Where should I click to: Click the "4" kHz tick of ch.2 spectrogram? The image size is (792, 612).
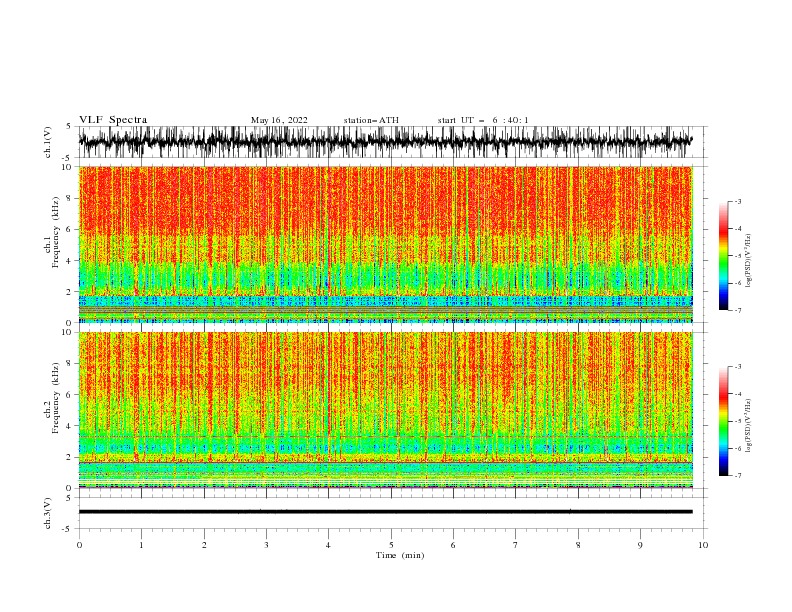tap(69, 426)
